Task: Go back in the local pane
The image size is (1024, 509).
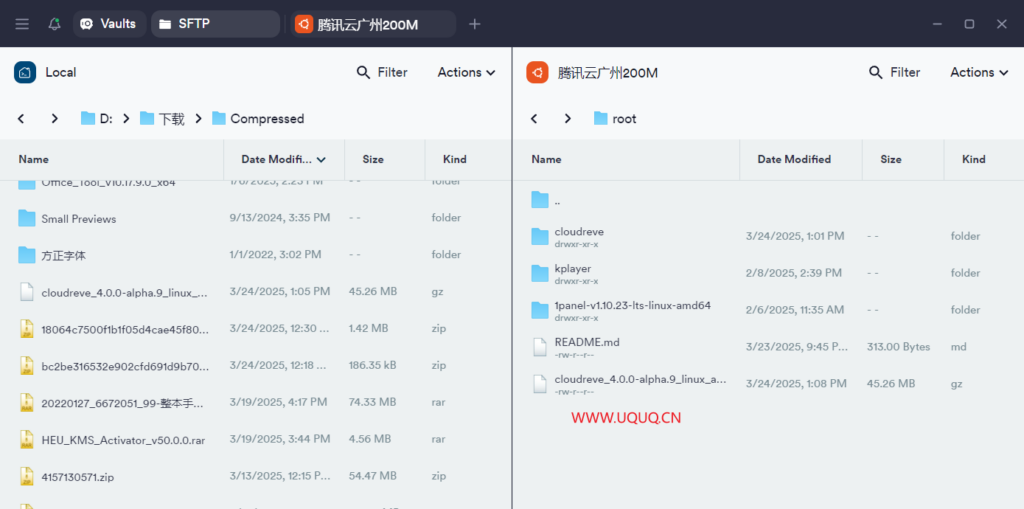Action: coord(21,118)
